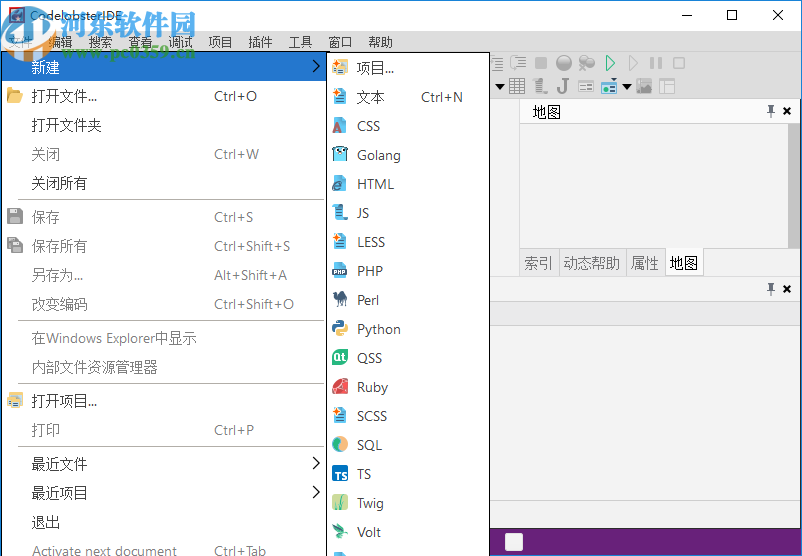Click 打印 print menu entry
The width and height of the screenshot is (802, 556).
click(164, 430)
